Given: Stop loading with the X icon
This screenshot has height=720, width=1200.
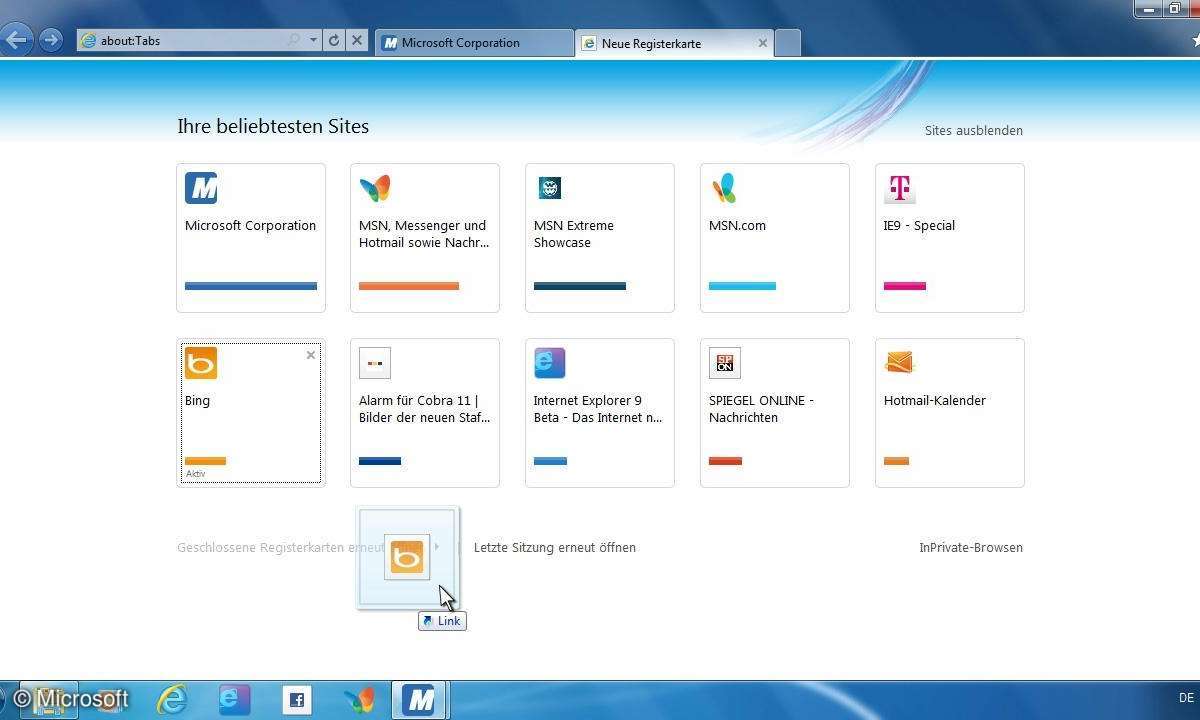Looking at the screenshot, I should [357, 41].
